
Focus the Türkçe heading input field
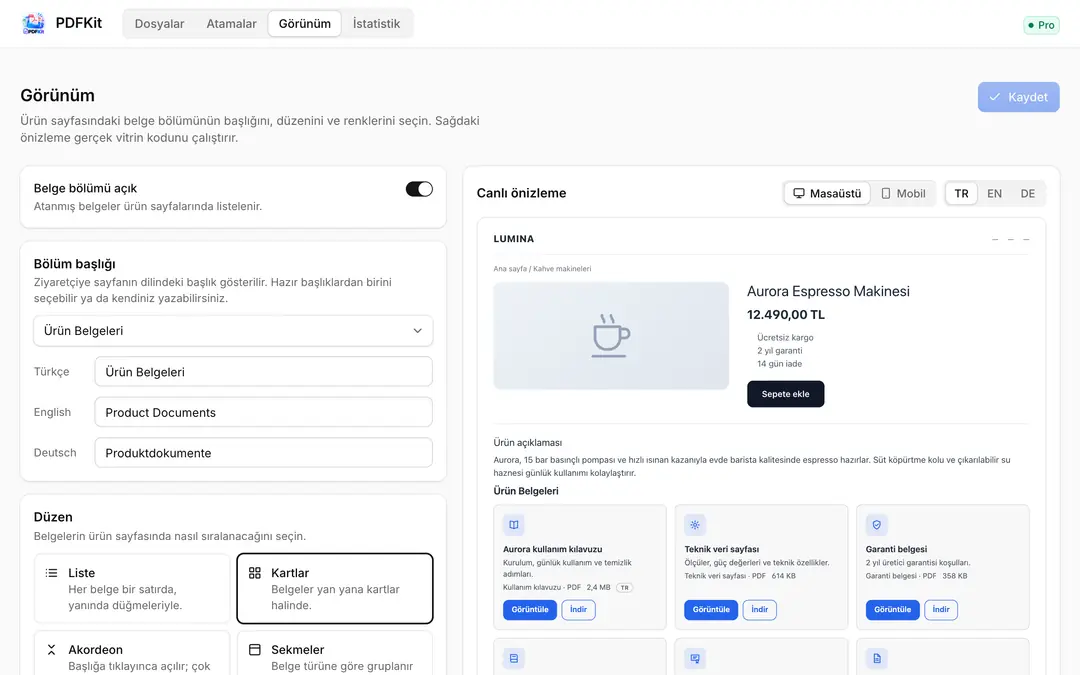tap(264, 372)
